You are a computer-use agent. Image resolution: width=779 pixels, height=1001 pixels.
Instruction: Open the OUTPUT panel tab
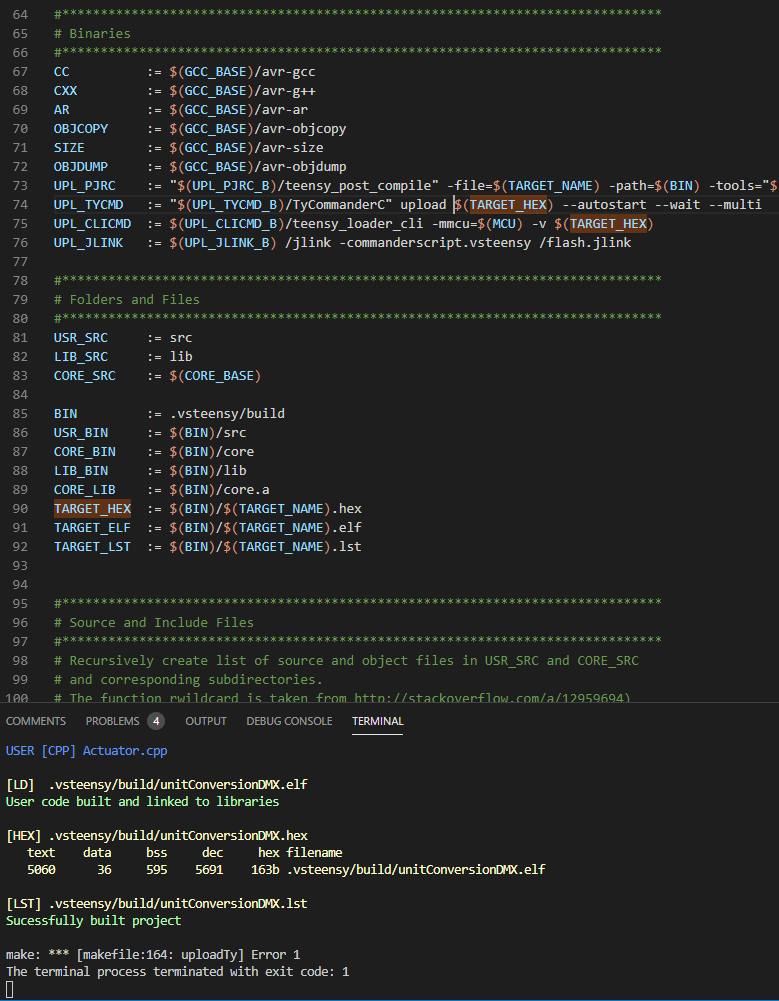[x=205, y=721]
